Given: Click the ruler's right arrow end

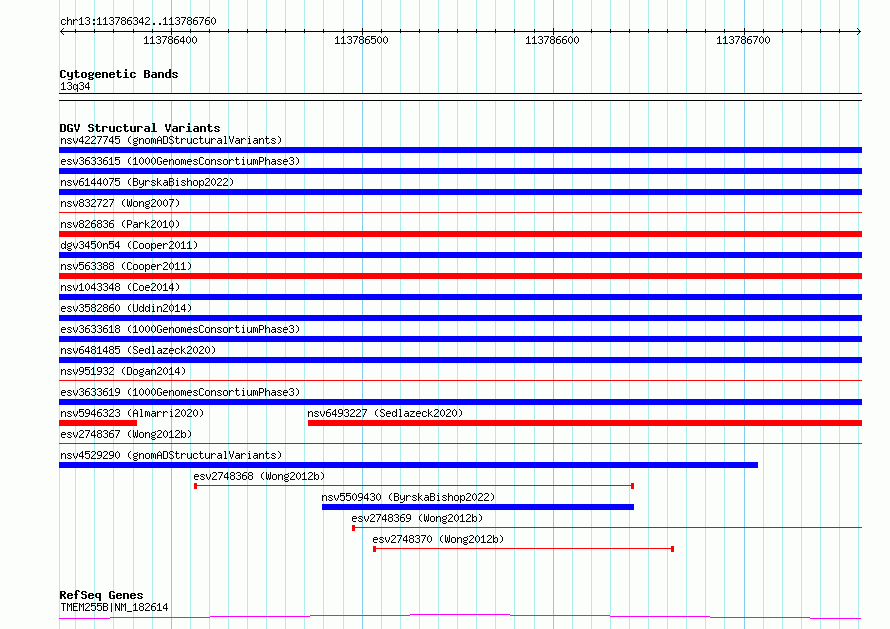Looking at the screenshot, I should (x=859, y=32).
